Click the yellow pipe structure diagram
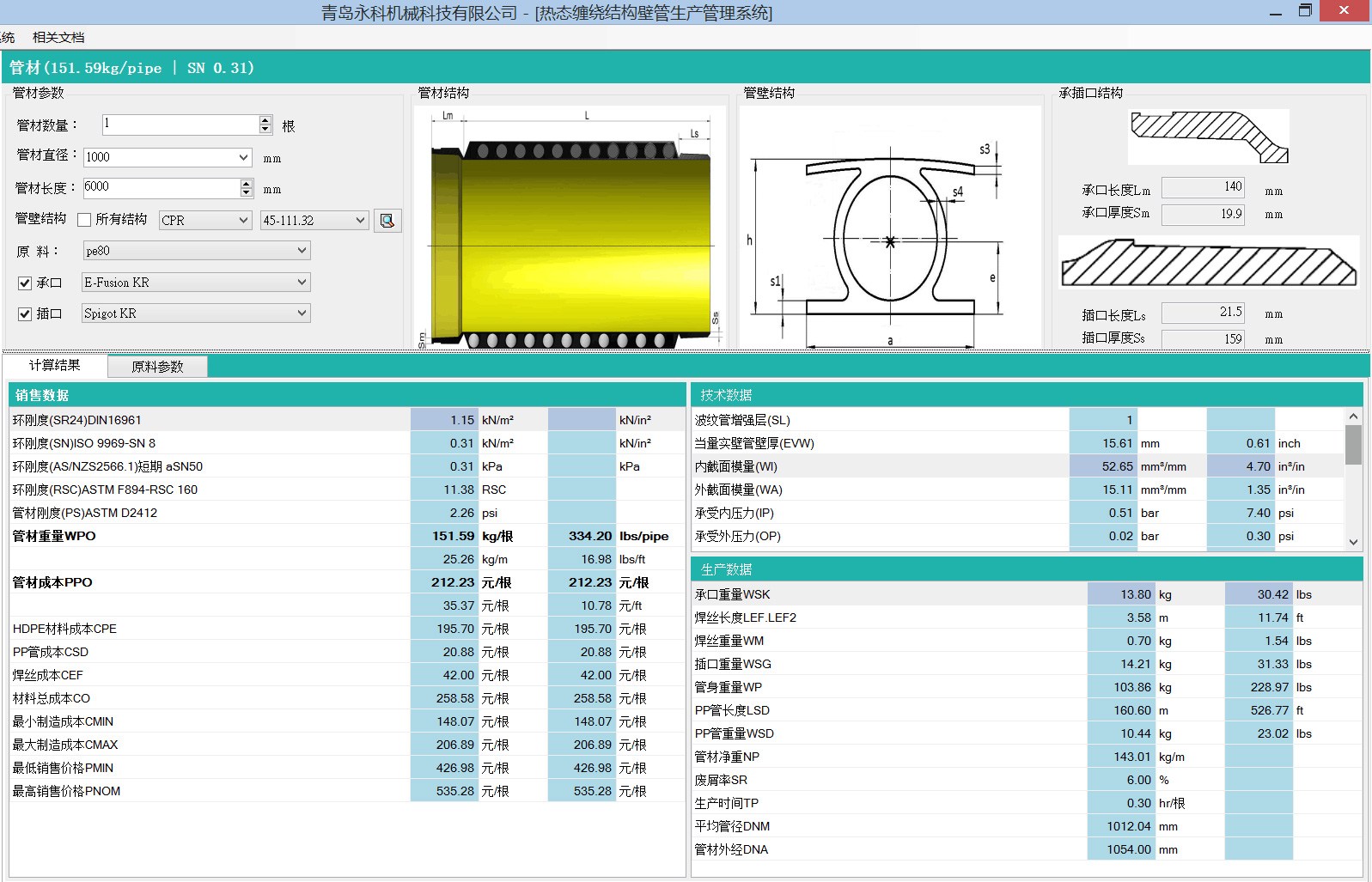Image resolution: width=1372 pixels, height=882 pixels. (572, 229)
